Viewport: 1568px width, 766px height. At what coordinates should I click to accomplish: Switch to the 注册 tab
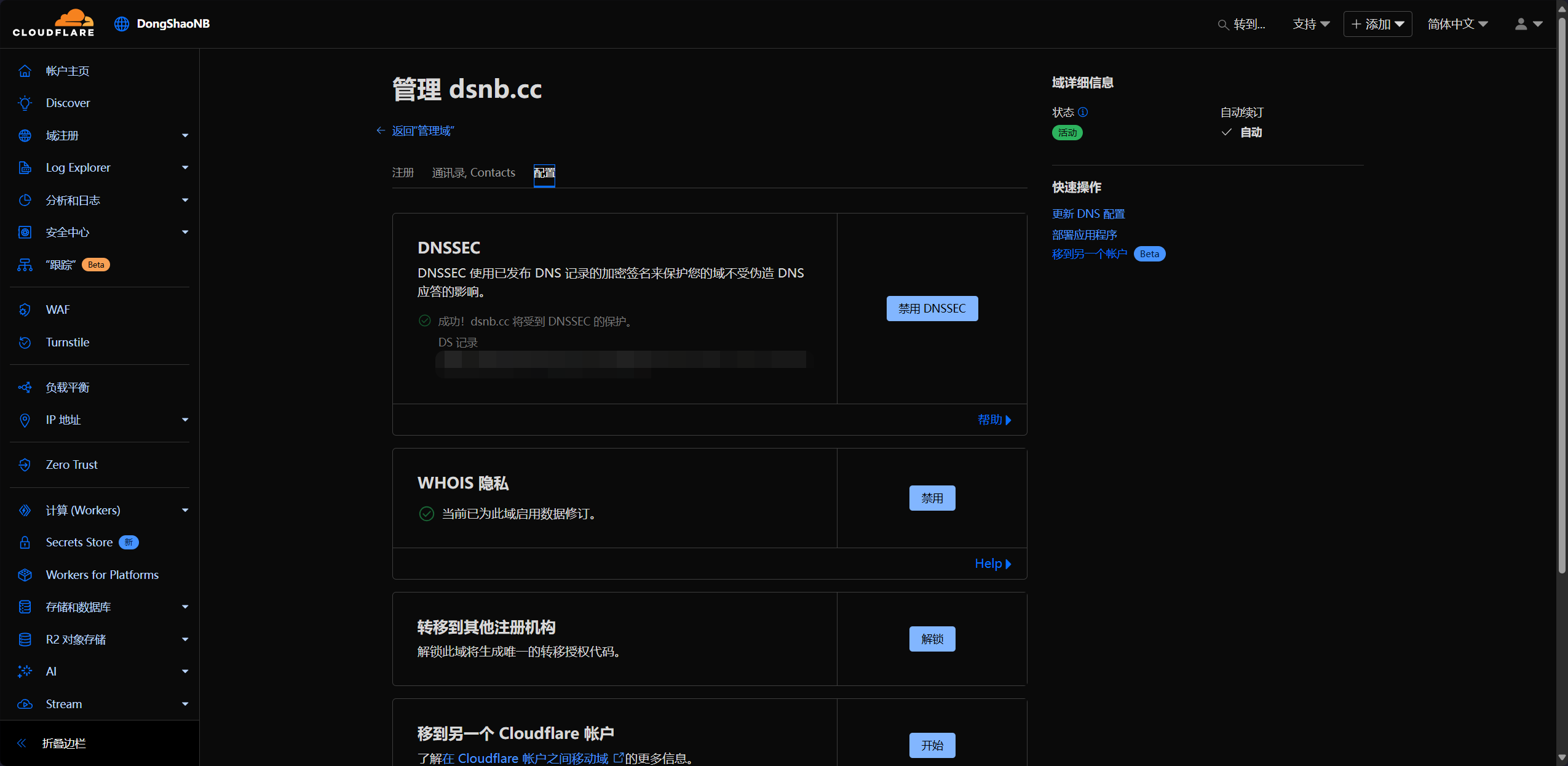click(403, 173)
